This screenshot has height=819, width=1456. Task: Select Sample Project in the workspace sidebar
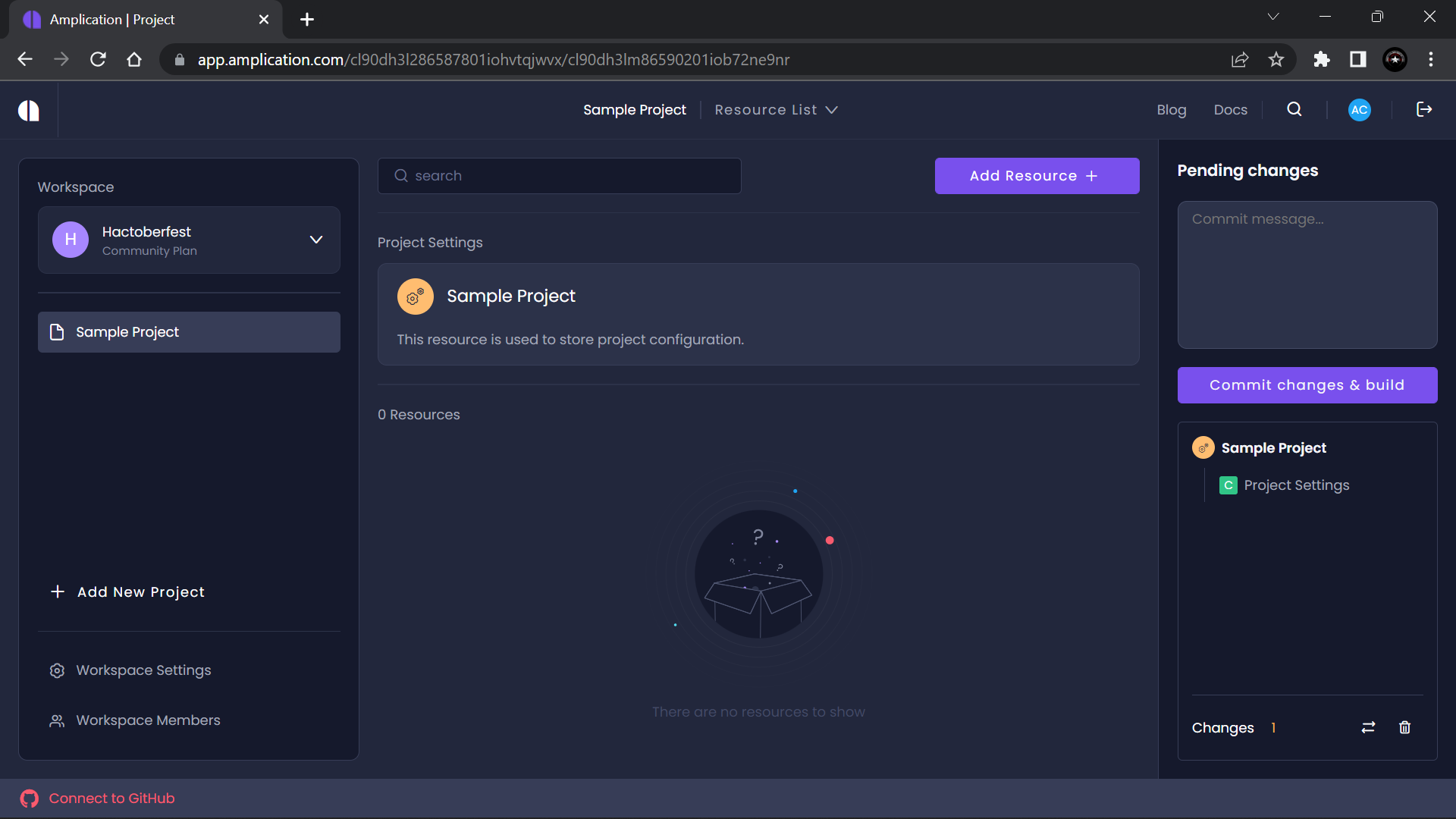coord(127,331)
